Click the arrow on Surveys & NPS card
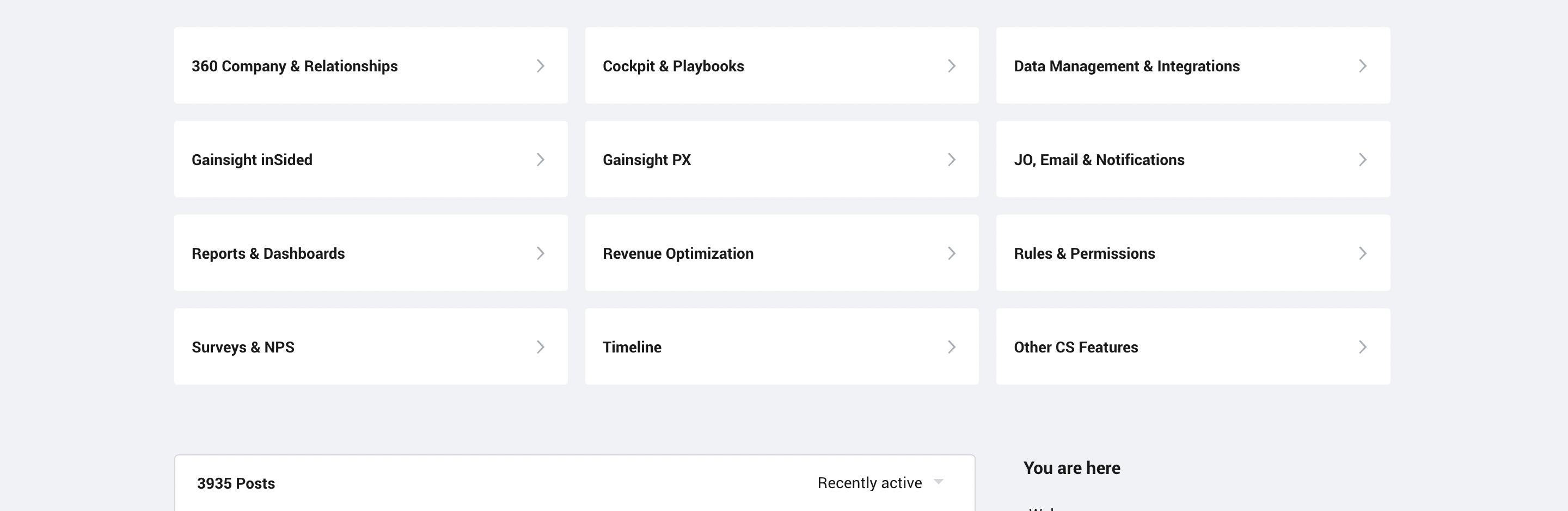 click(541, 347)
